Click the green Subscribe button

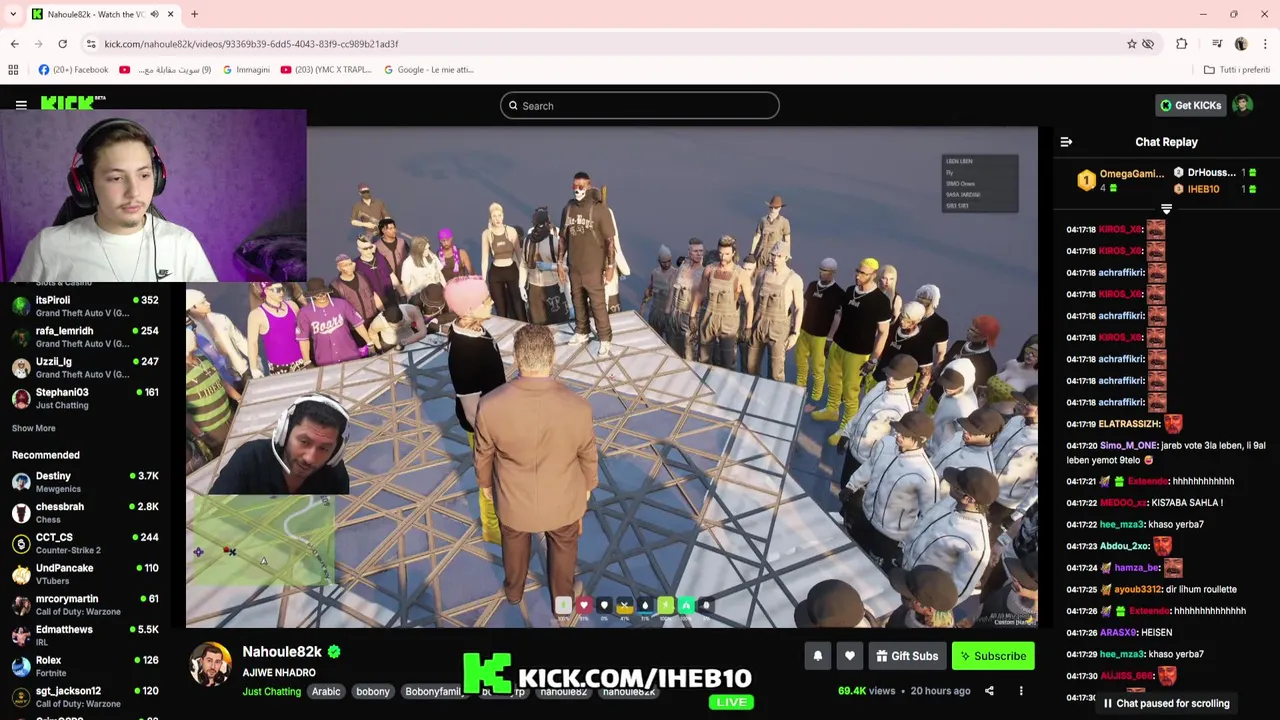click(993, 656)
